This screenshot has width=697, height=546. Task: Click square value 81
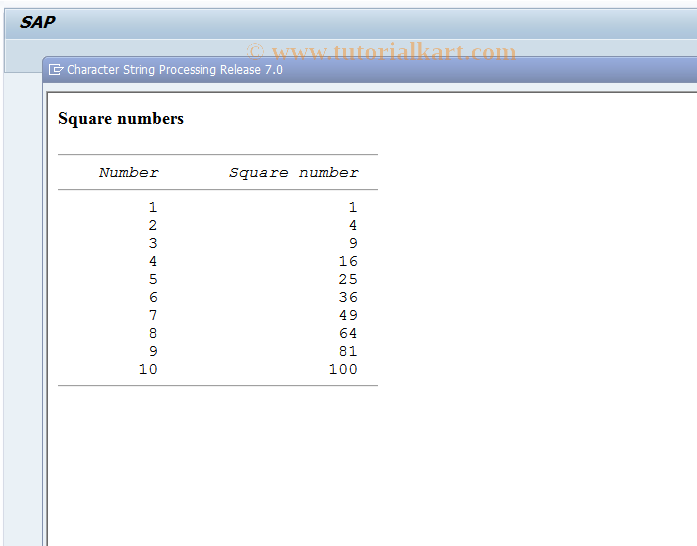(348, 351)
